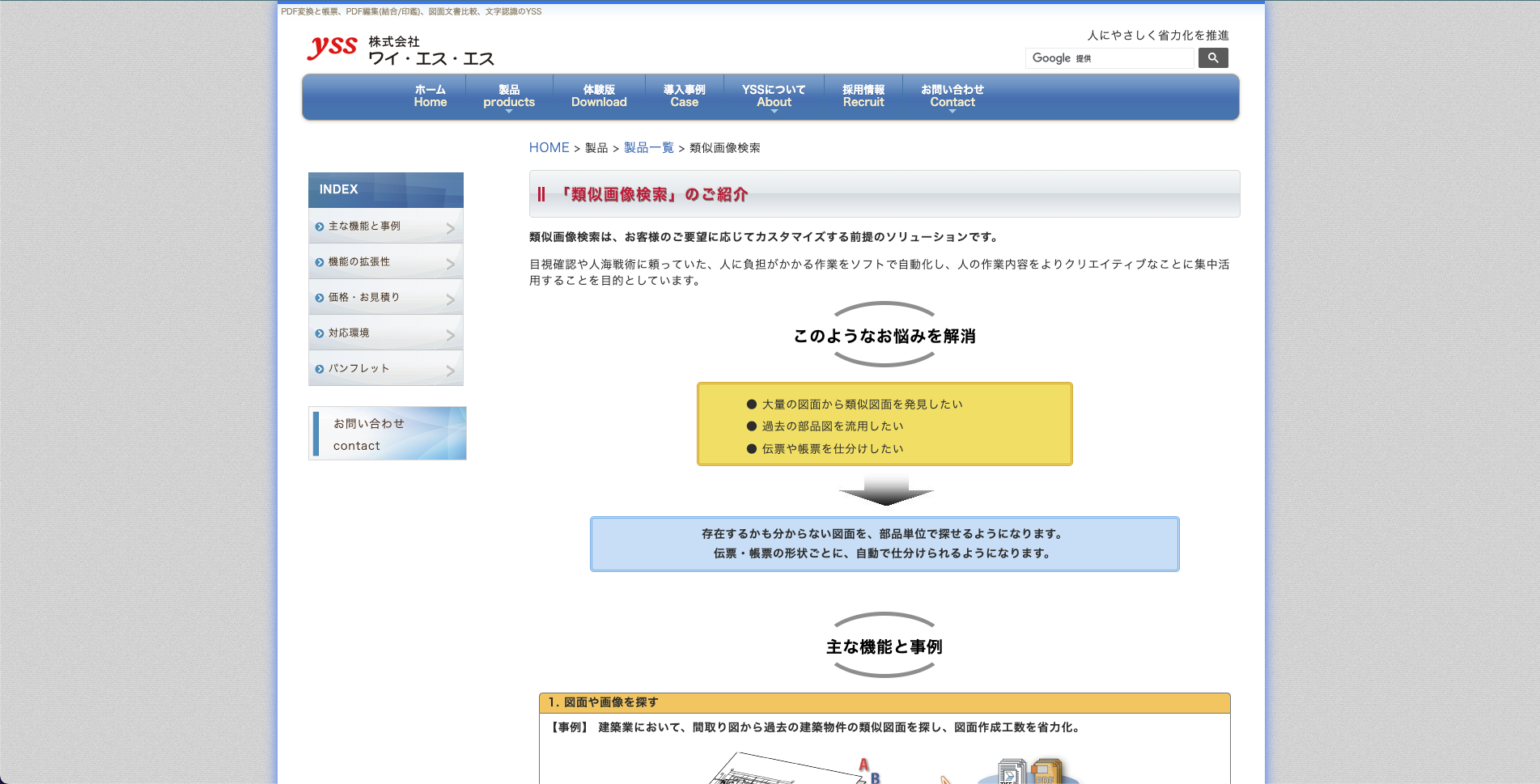Viewport: 1540px width, 784px height.
Task: Go to 導入事例 Case page
Action: (x=684, y=96)
